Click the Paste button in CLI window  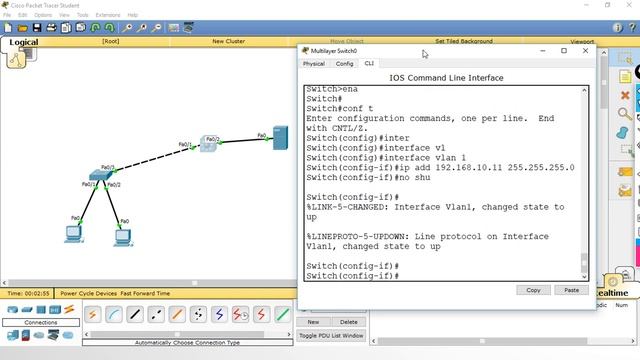tap(571, 290)
